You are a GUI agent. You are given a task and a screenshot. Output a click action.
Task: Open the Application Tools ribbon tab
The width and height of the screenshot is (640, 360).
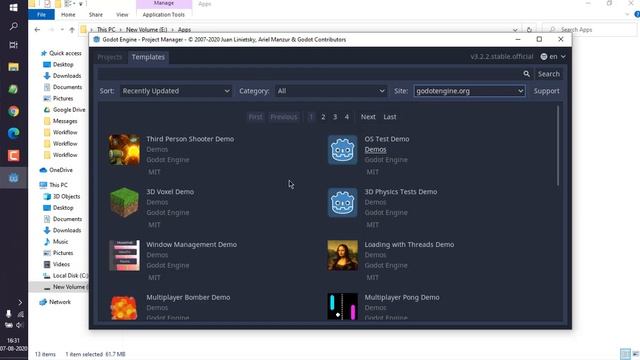click(164, 15)
